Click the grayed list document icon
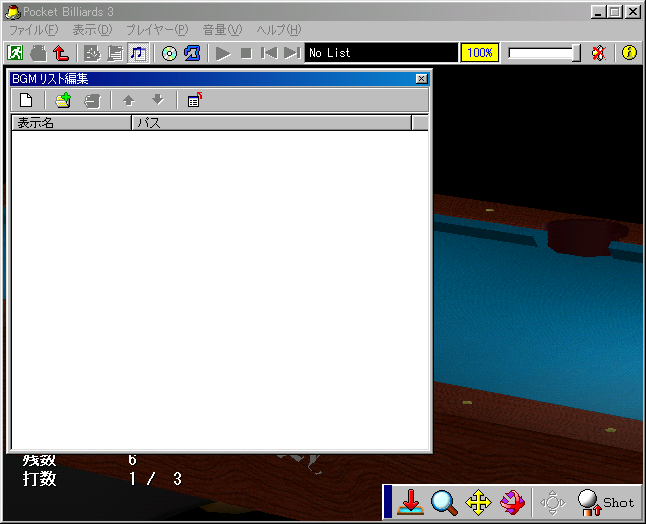The height and width of the screenshot is (524, 646). click(x=115, y=53)
